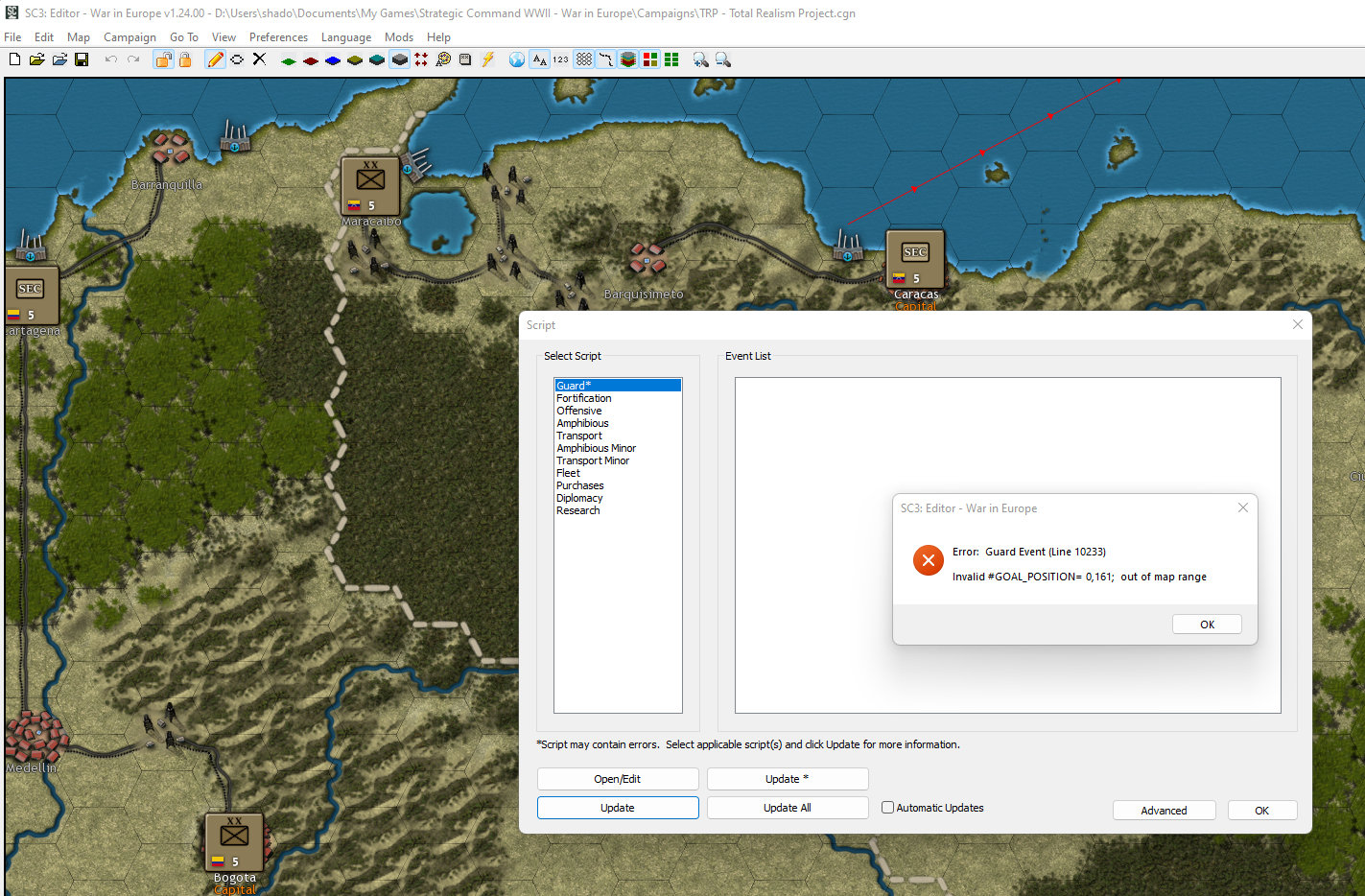Open the Campaign menu
The width and height of the screenshot is (1365, 896).
129,37
